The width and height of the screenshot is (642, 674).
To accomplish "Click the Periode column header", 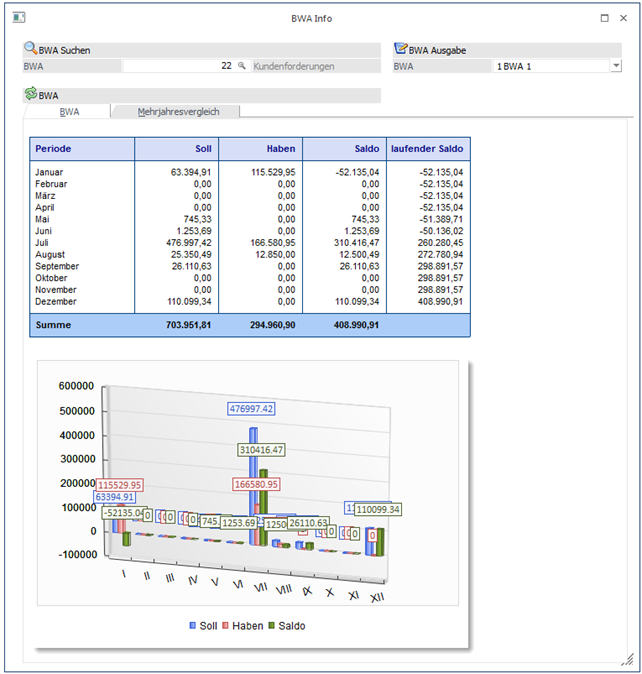I will tap(82, 149).
